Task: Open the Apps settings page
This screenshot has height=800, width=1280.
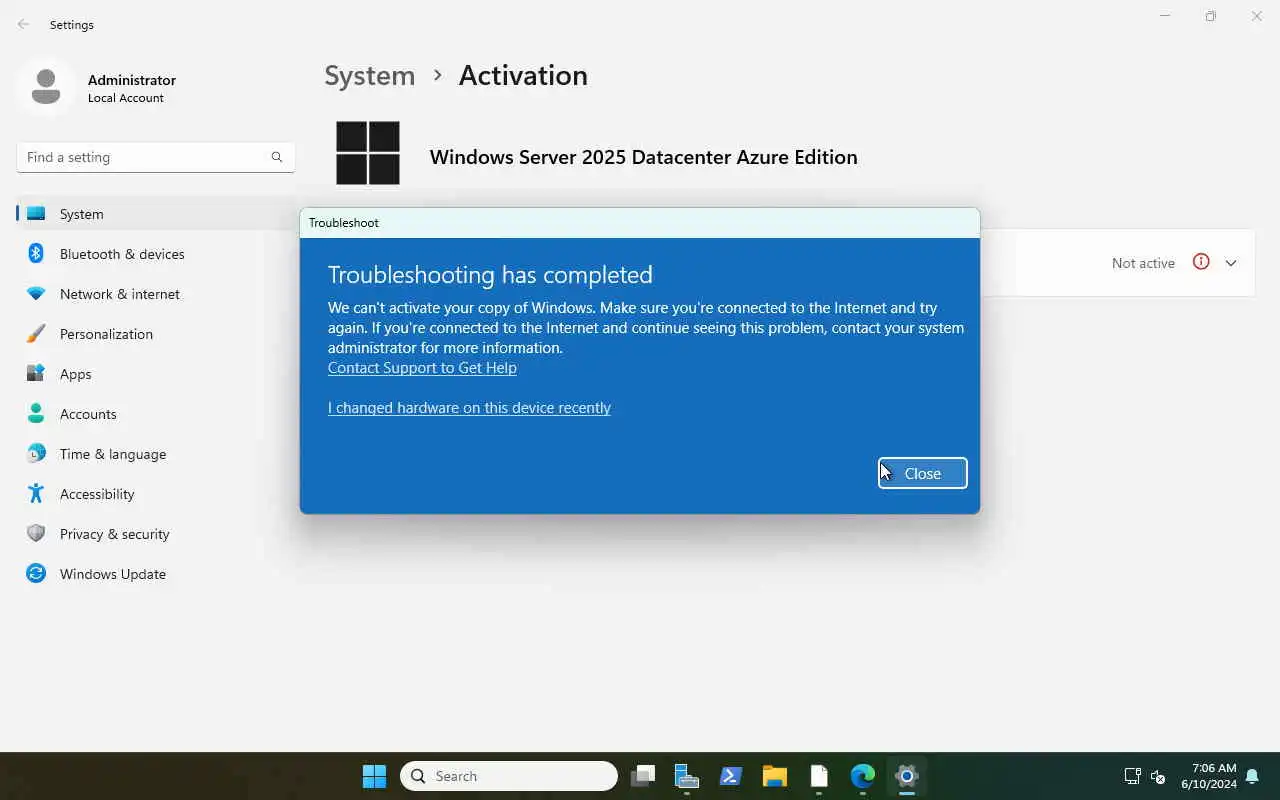Action: [x=155, y=374]
